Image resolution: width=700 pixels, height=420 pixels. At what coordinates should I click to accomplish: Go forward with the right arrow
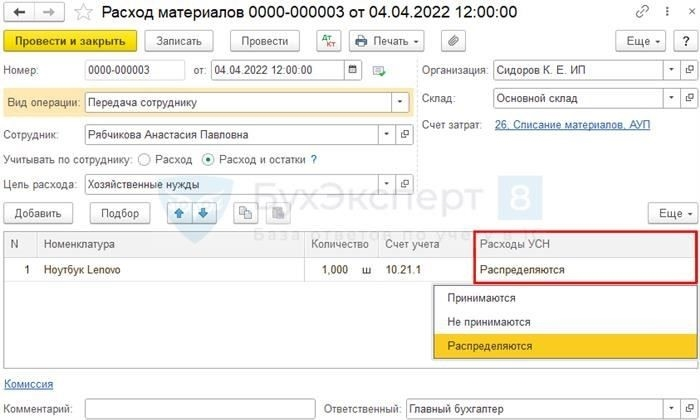click(49, 12)
